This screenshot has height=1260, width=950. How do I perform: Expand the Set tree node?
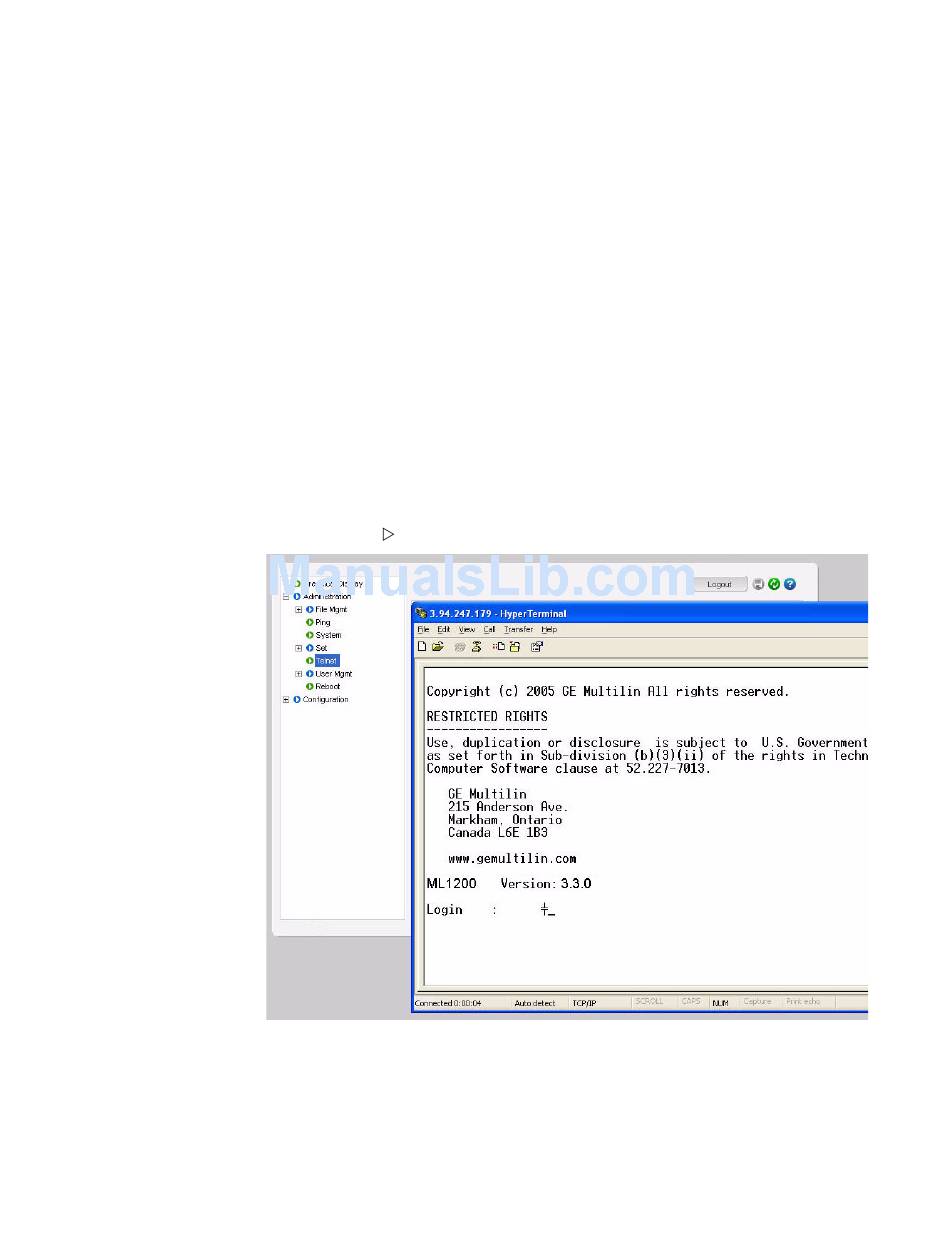point(299,648)
